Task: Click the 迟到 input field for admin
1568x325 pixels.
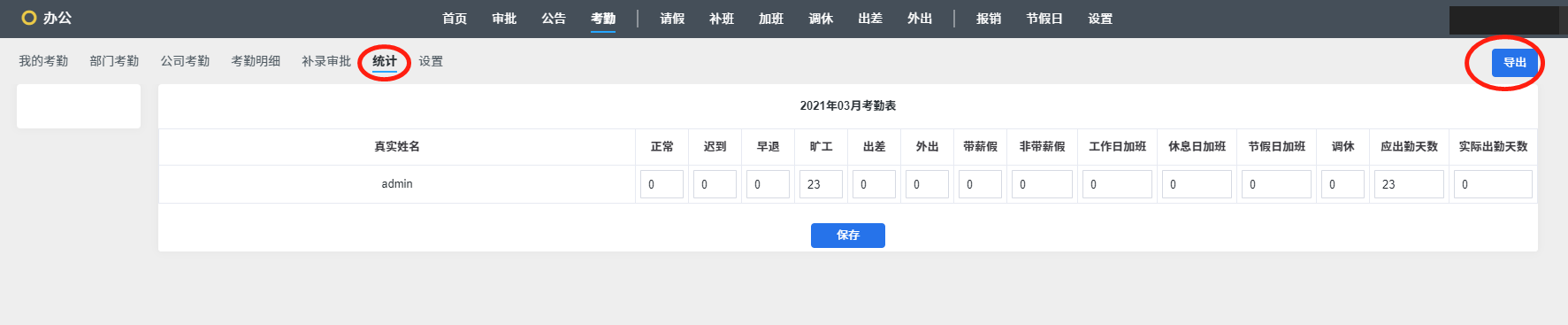Action: click(x=715, y=184)
